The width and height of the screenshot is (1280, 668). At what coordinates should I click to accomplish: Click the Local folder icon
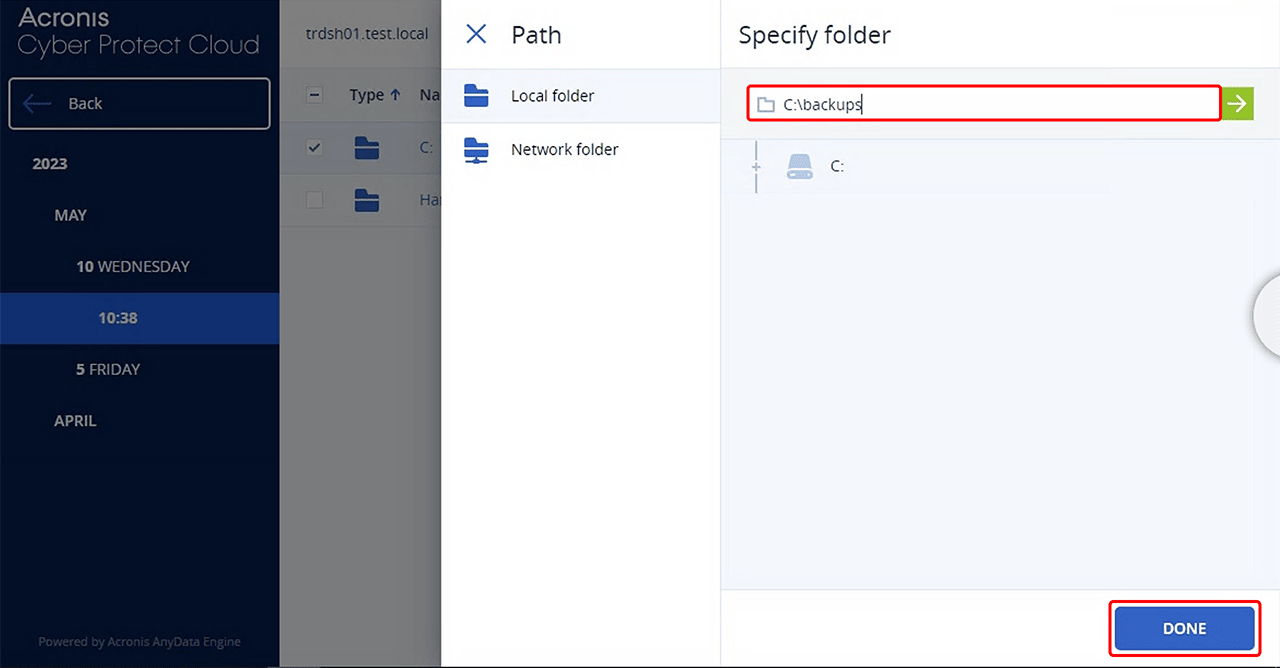(477, 96)
